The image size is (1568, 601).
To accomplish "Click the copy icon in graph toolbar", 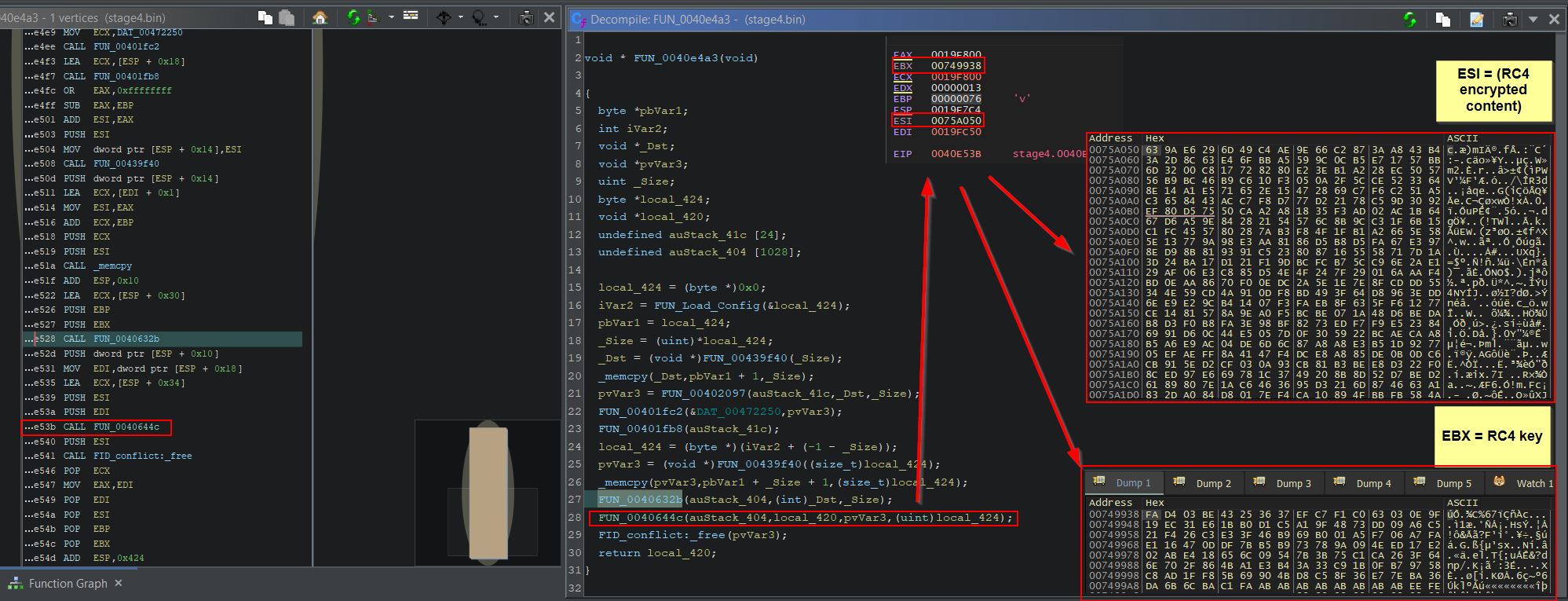I will point(265,17).
